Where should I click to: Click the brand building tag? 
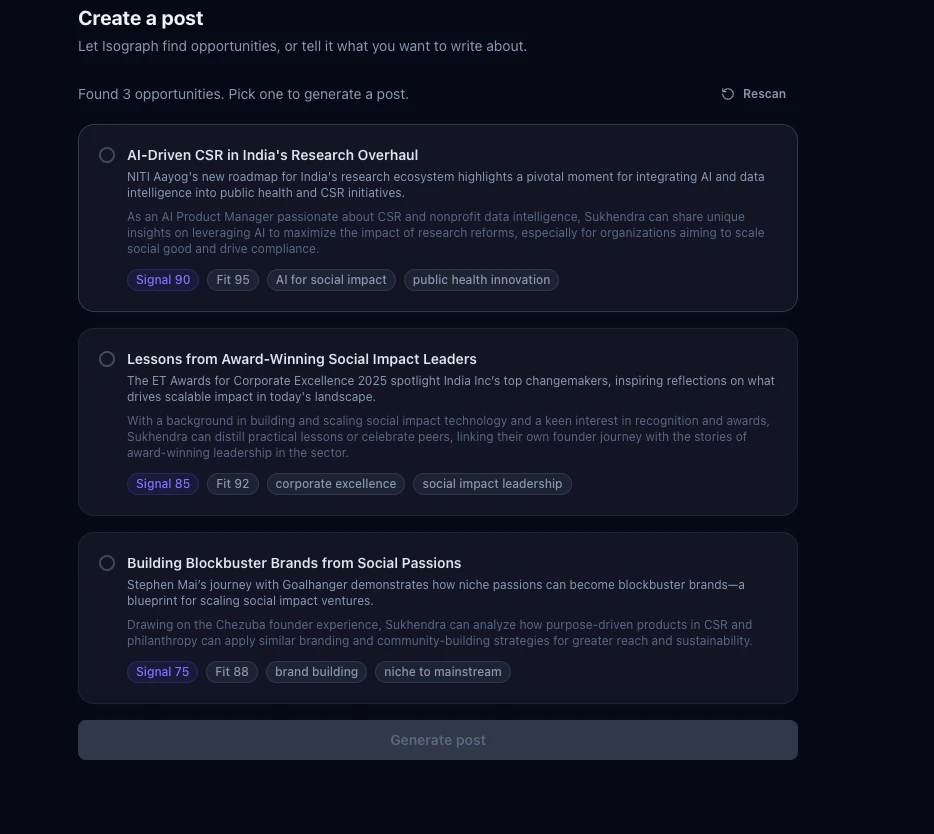(x=316, y=672)
